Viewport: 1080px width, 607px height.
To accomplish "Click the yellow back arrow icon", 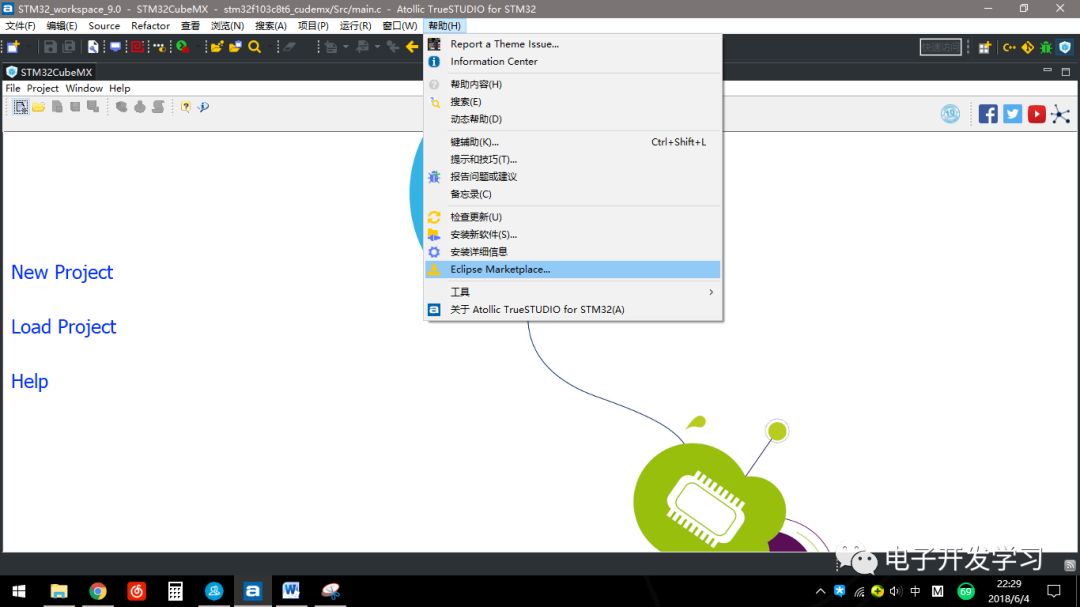I will [412, 47].
